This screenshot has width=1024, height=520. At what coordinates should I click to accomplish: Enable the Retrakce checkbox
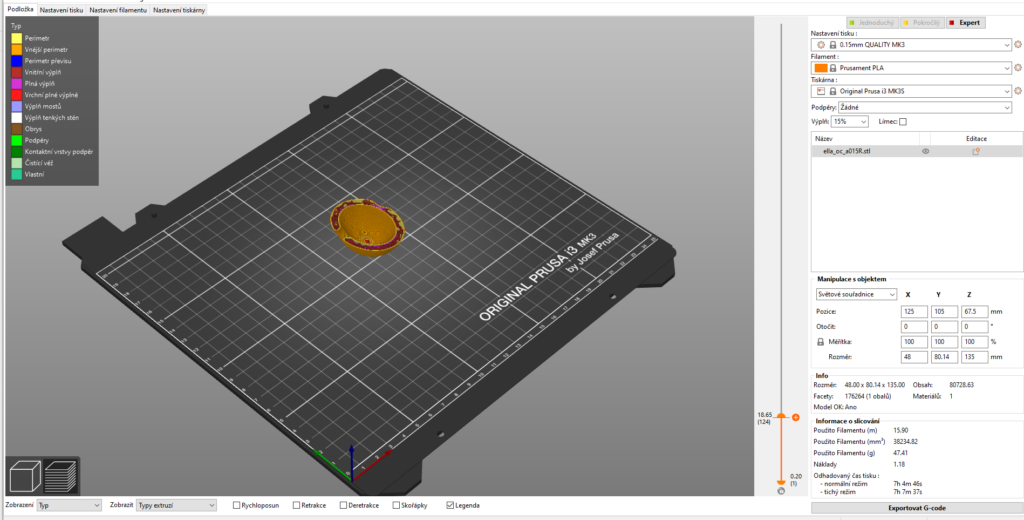[296, 505]
